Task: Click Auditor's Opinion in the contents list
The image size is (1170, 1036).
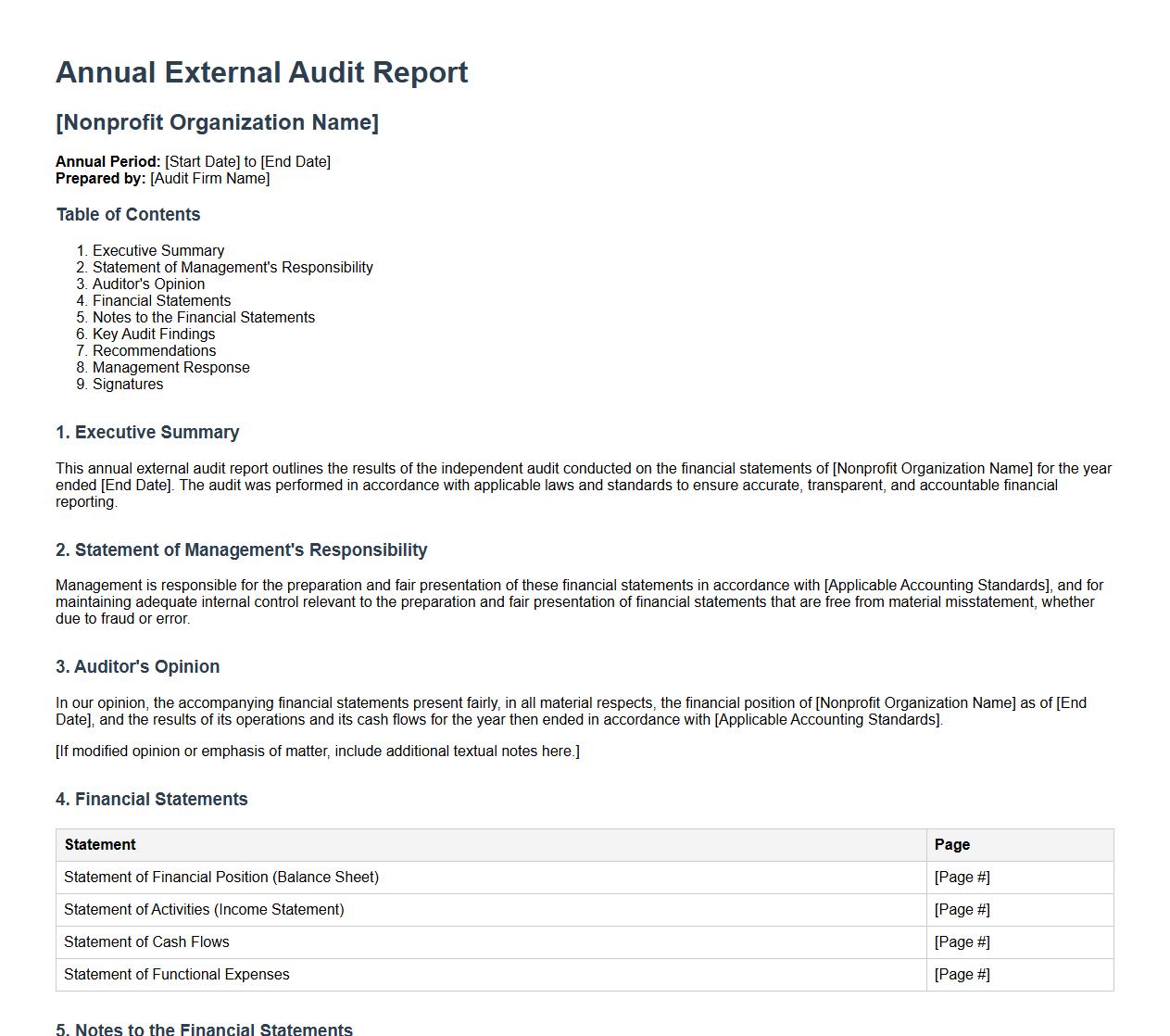Action: coord(150,284)
